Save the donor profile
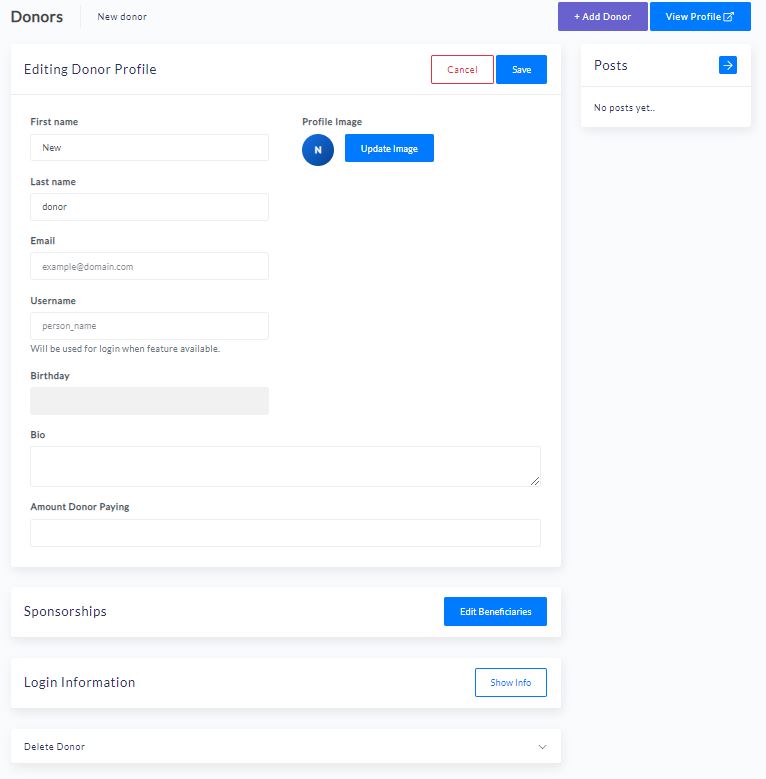This screenshot has height=779, width=766. tap(521, 70)
